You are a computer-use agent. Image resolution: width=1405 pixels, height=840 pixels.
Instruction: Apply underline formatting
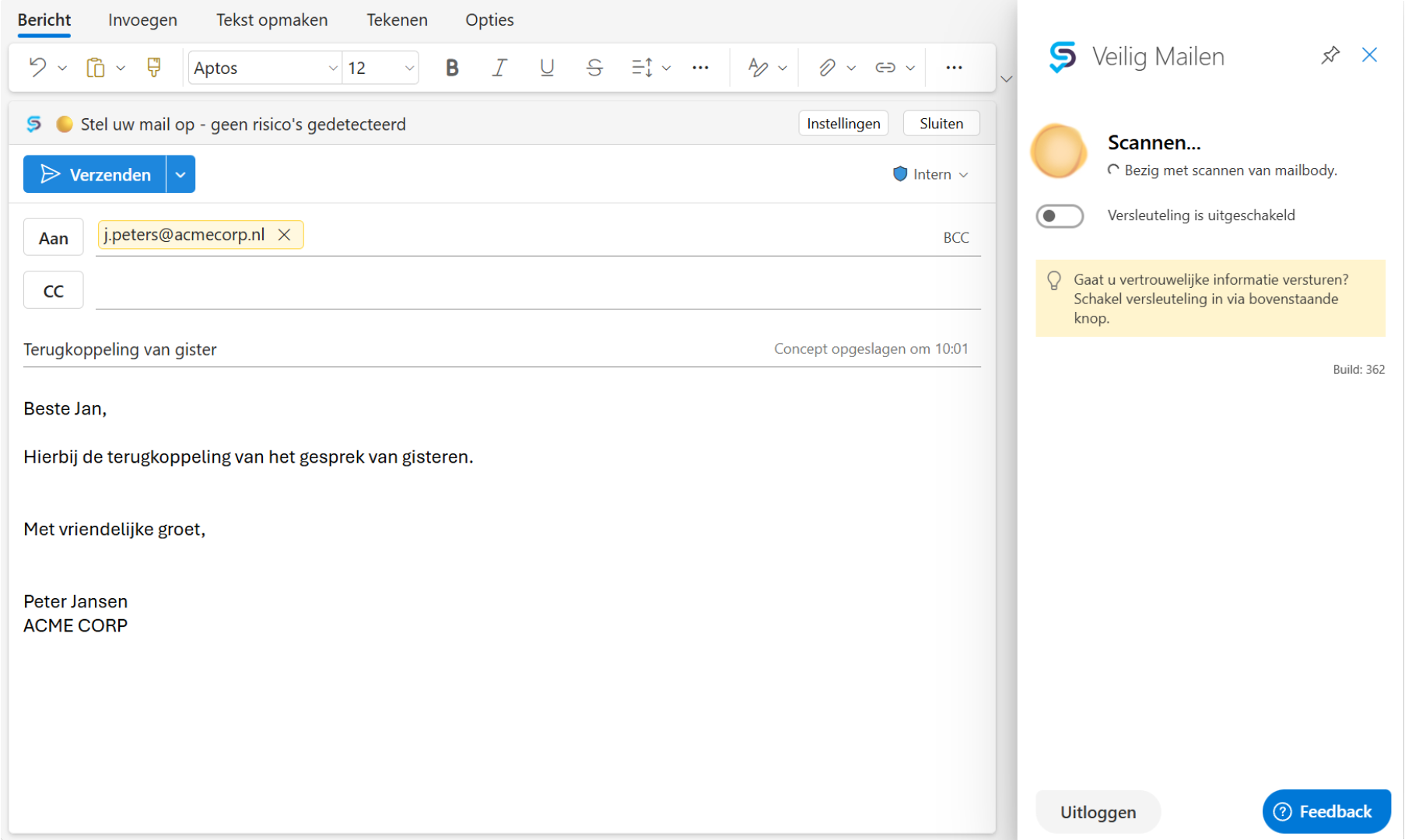coord(547,68)
